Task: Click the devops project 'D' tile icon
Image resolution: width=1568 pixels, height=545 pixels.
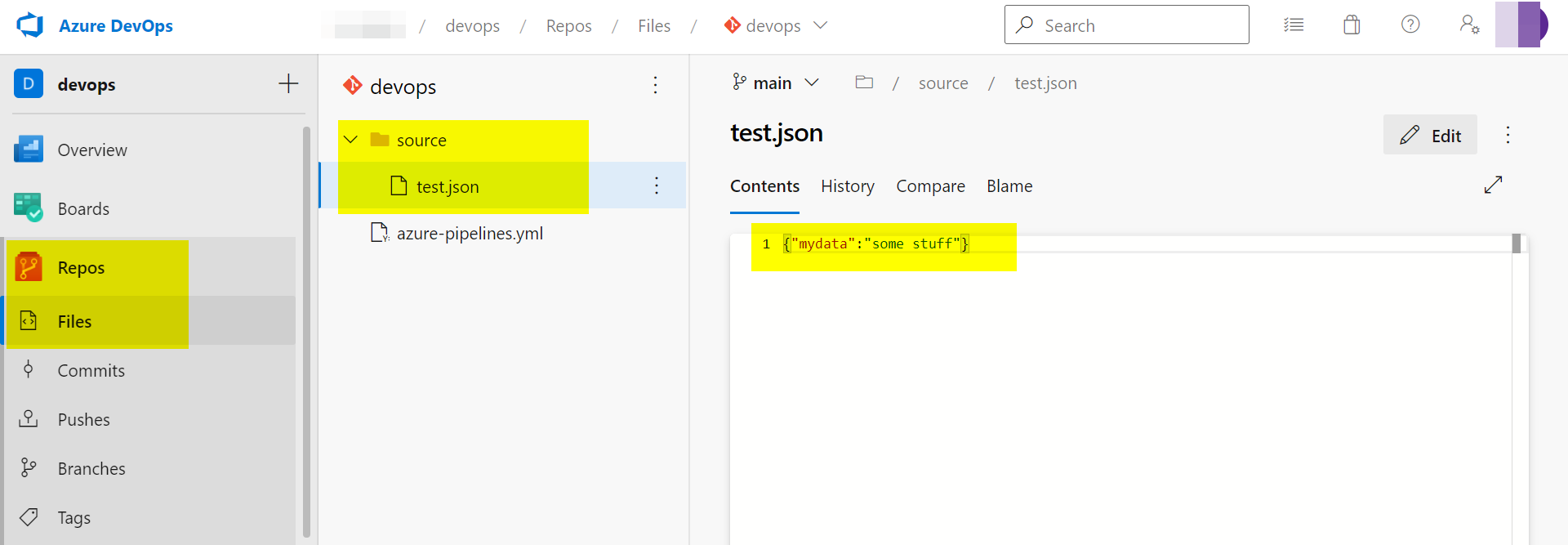Action: click(x=29, y=83)
